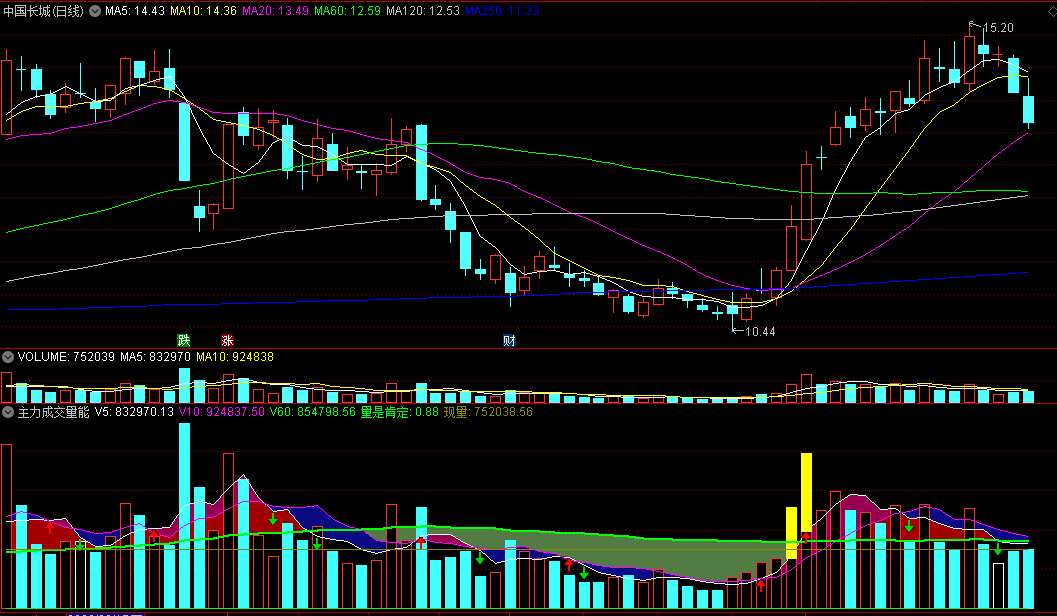Select the VOLUME: 752039 label
Image resolution: width=1057 pixels, height=616 pixels.
click(66, 357)
